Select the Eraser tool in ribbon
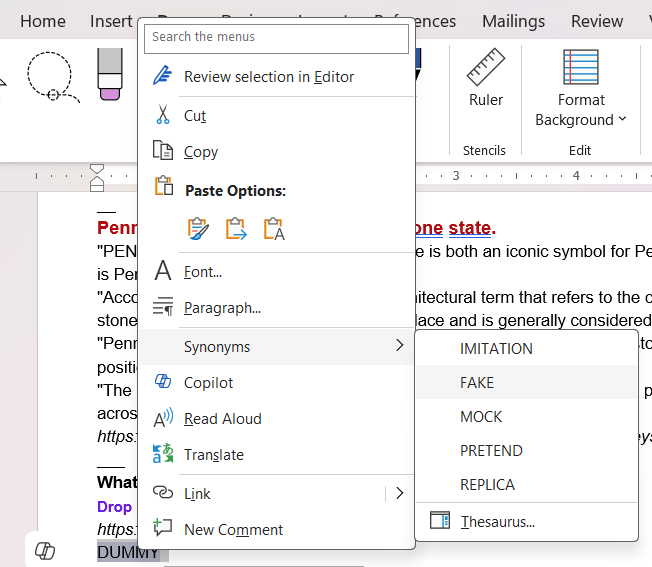652x567 pixels. (110, 74)
